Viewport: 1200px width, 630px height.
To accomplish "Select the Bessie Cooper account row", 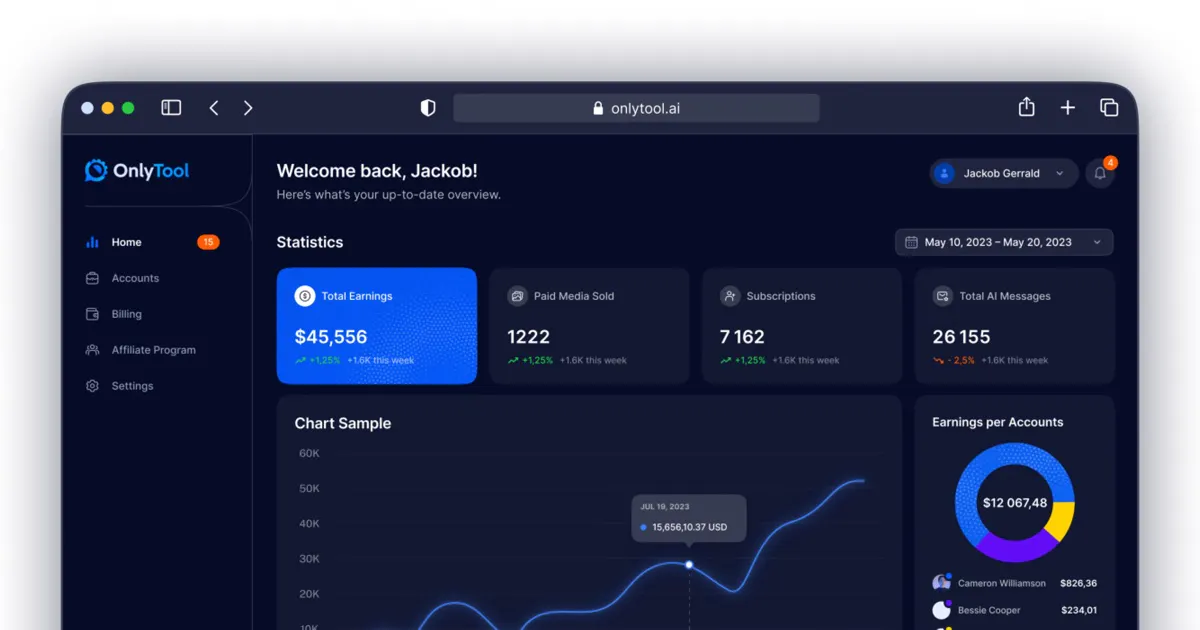I will (1015, 610).
